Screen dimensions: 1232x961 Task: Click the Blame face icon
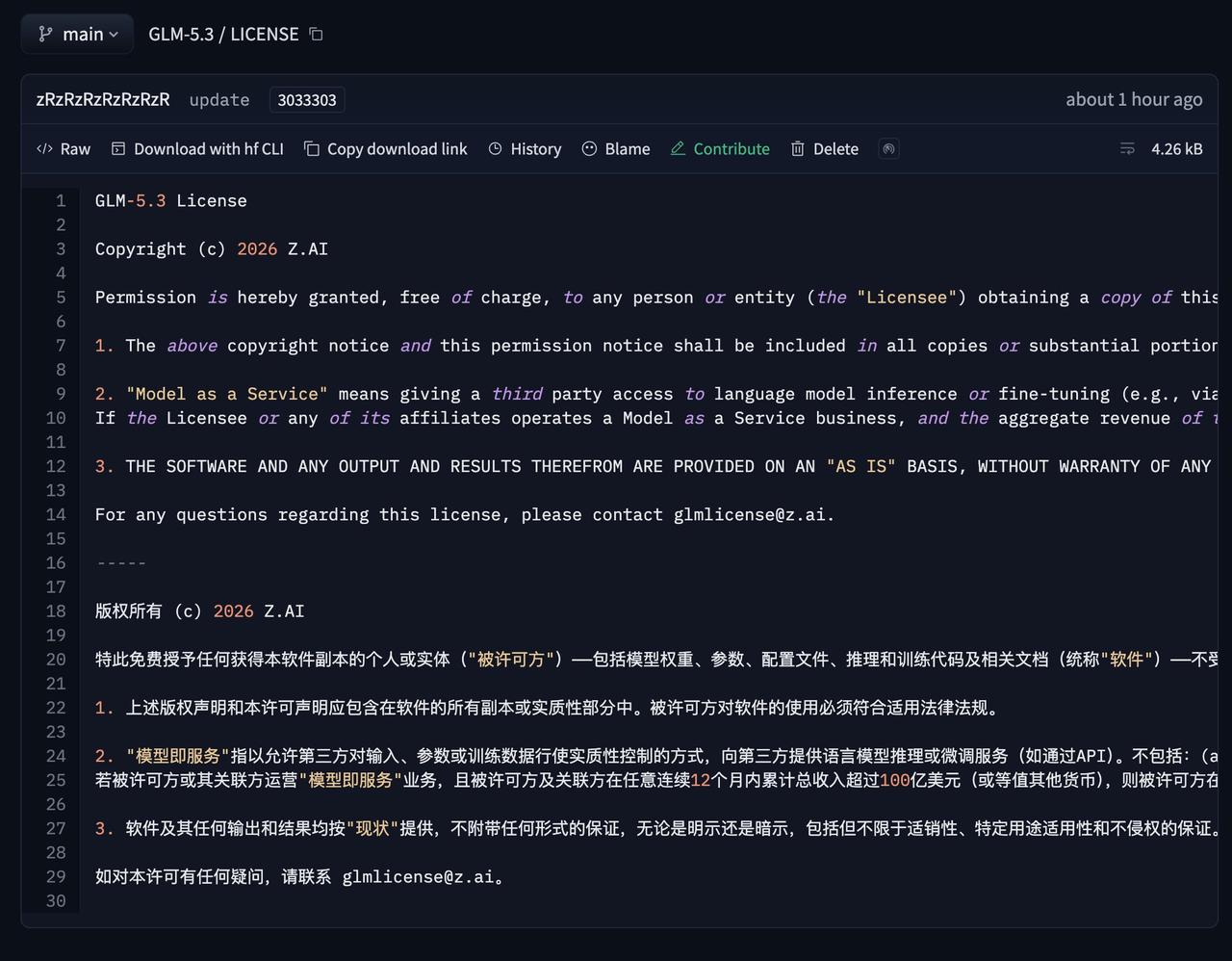pos(589,148)
